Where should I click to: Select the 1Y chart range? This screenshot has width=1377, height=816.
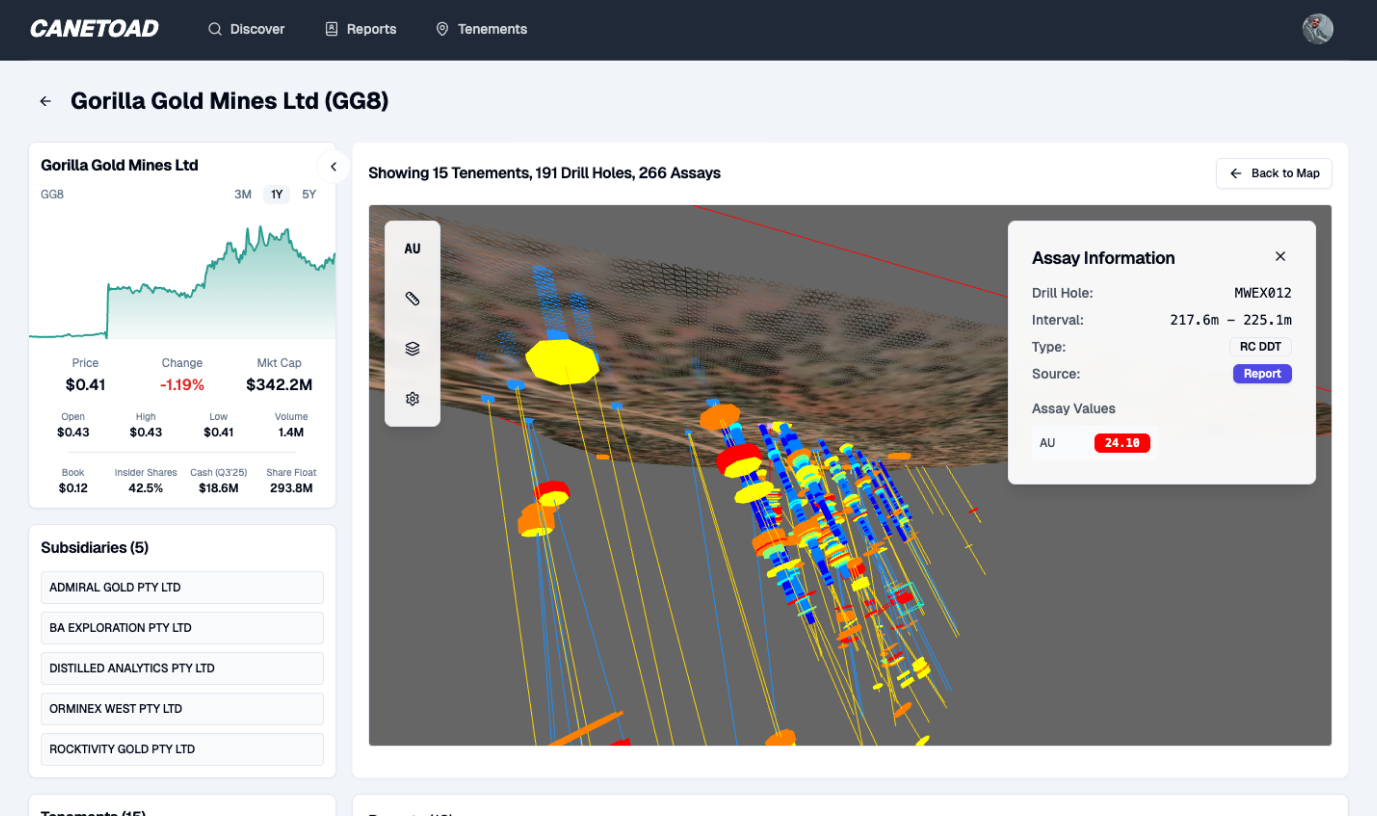(x=276, y=195)
